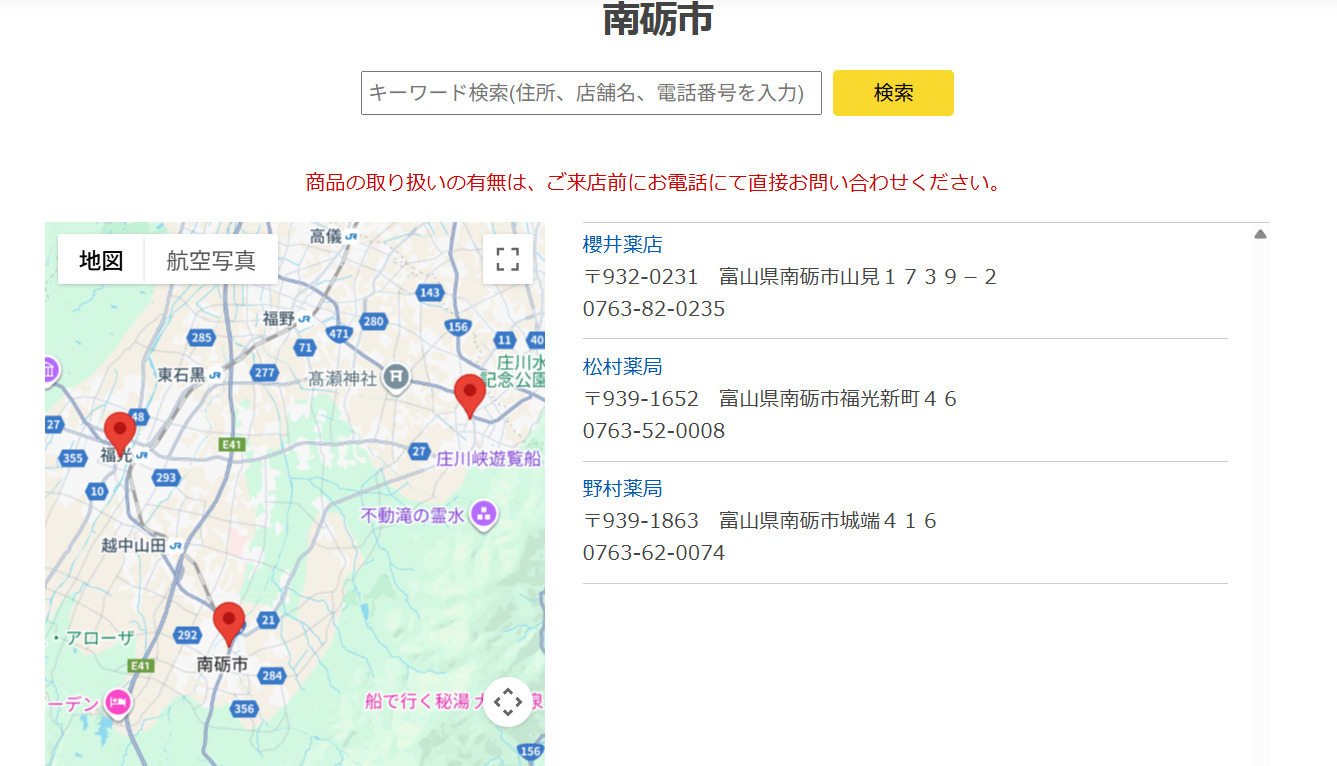Viewport: 1337px width, 766px height.
Task: Click the 東石黒 station marker on map
Action: 215,375
